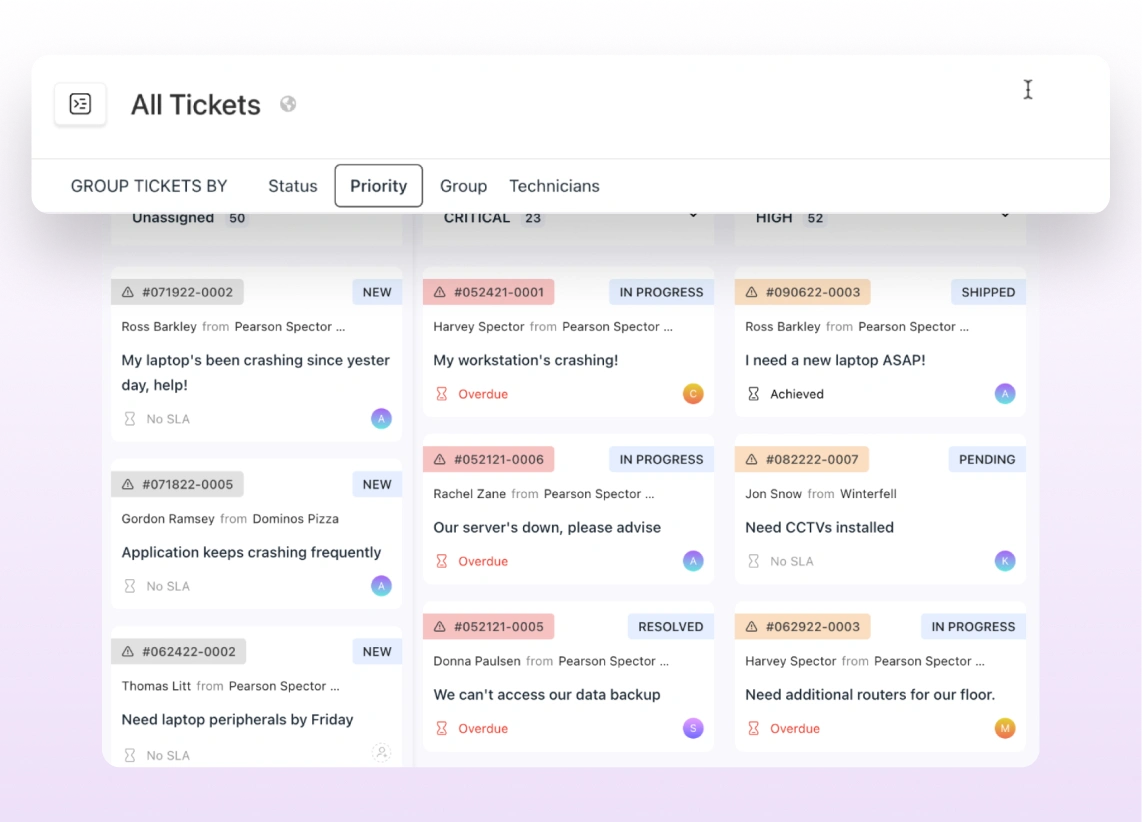Click the orange C avatar on ticket #052421-0001
Viewport: 1142px width, 822px height.
693,394
